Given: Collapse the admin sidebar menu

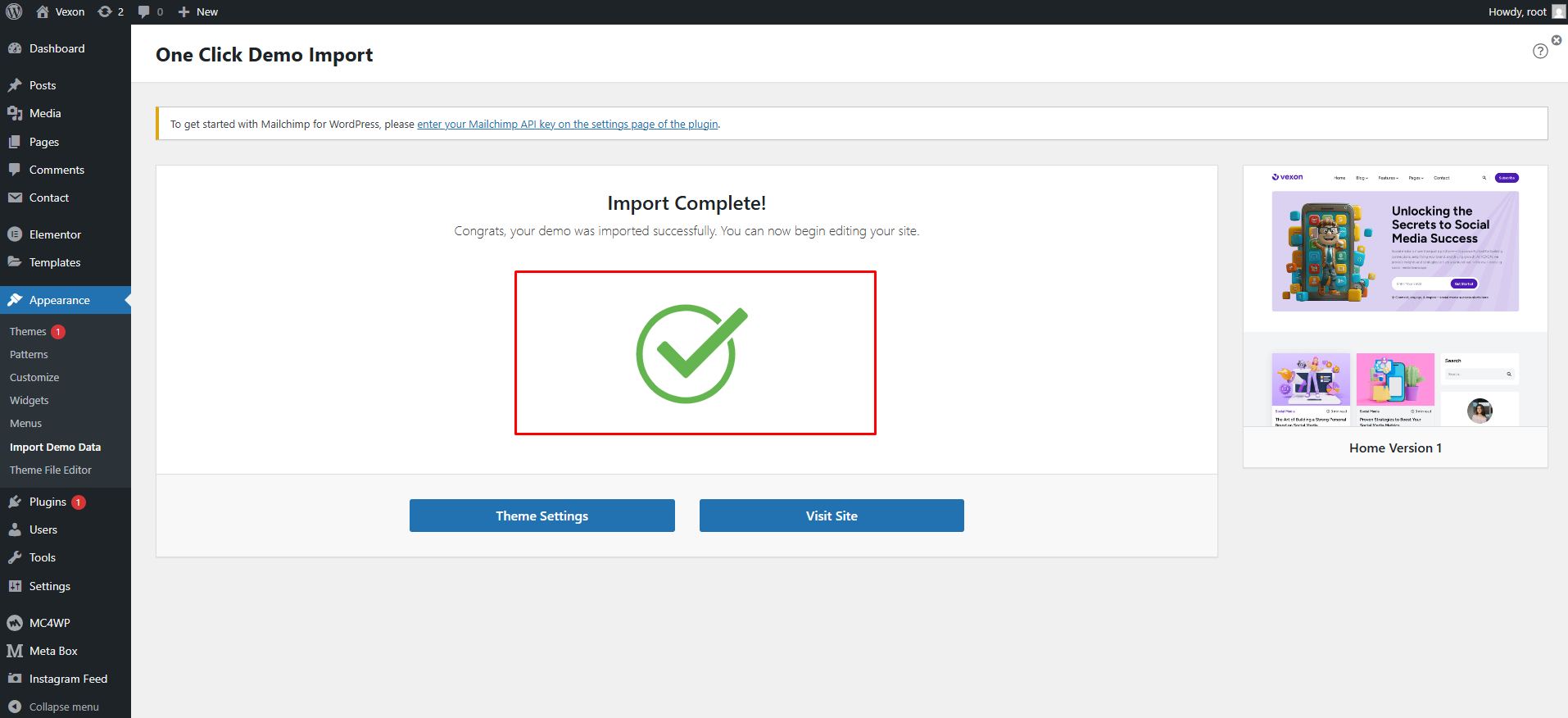Looking at the screenshot, I should pyautogui.click(x=66, y=707).
